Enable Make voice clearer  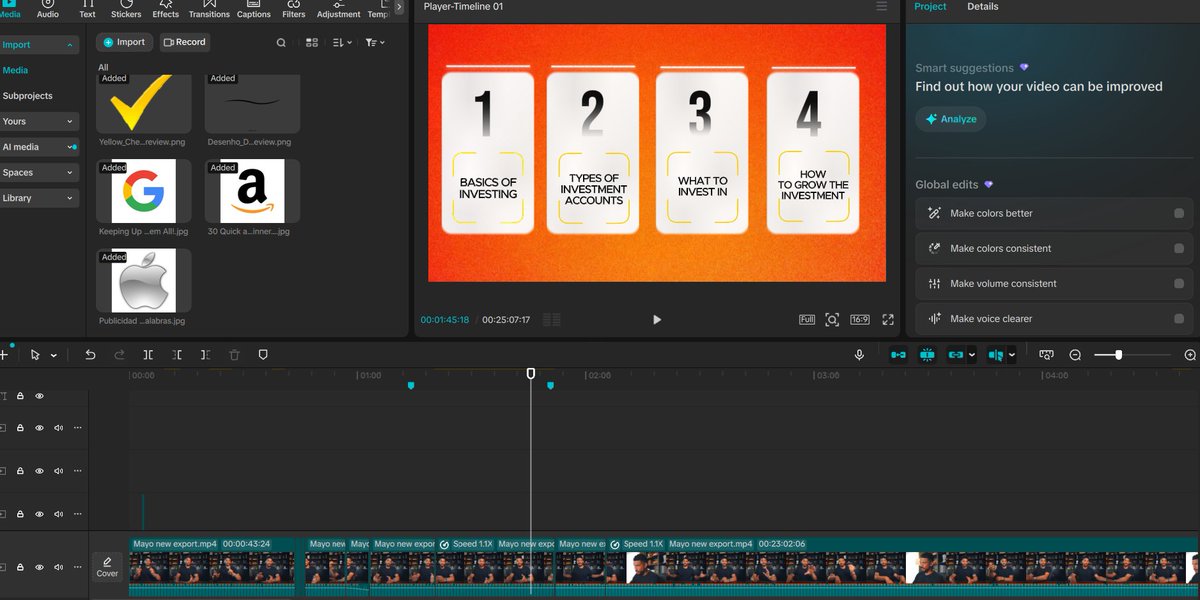(1179, 319)
